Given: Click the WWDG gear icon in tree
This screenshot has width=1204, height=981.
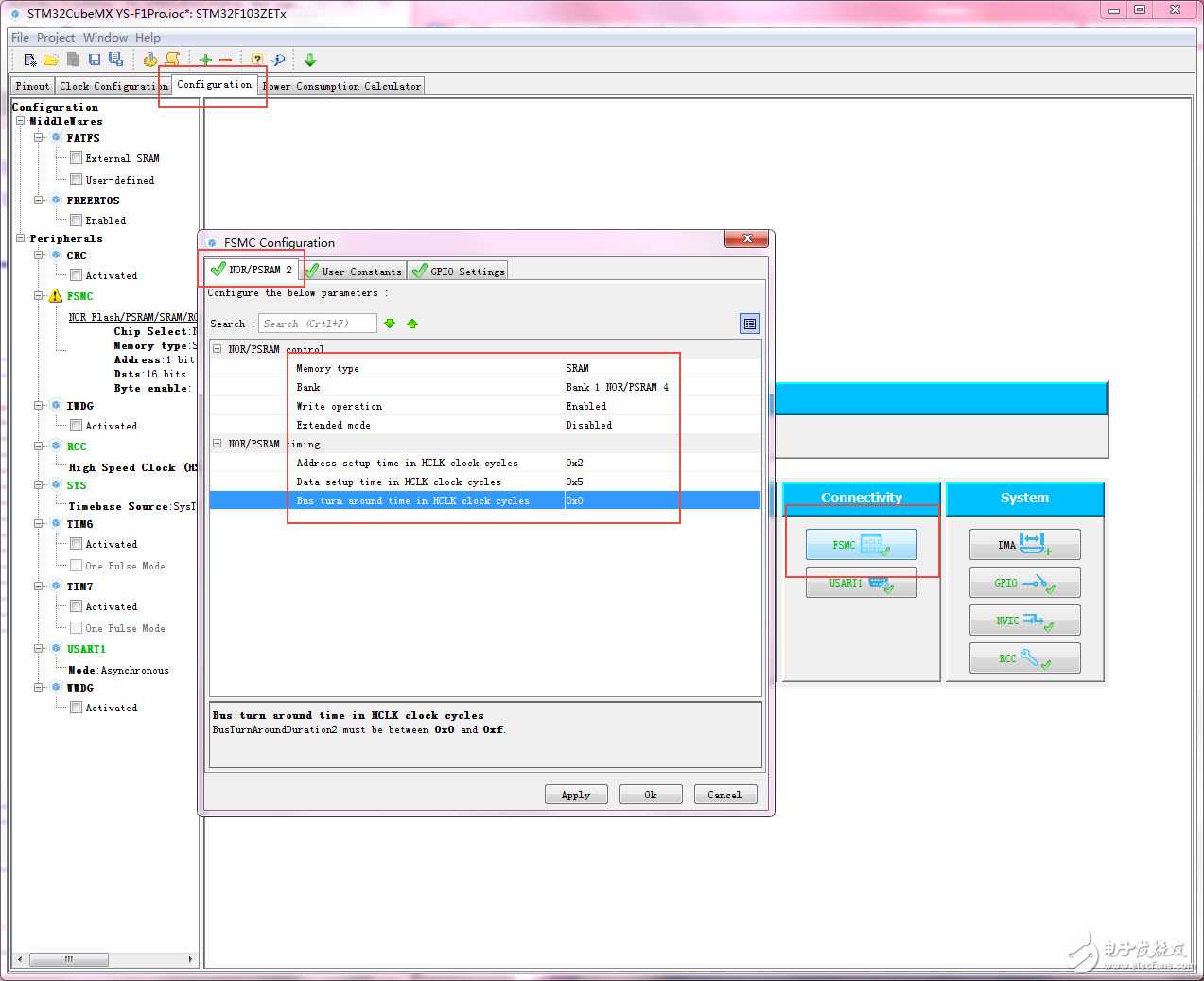Looking at the screenshot, I should tap(56, 687).
